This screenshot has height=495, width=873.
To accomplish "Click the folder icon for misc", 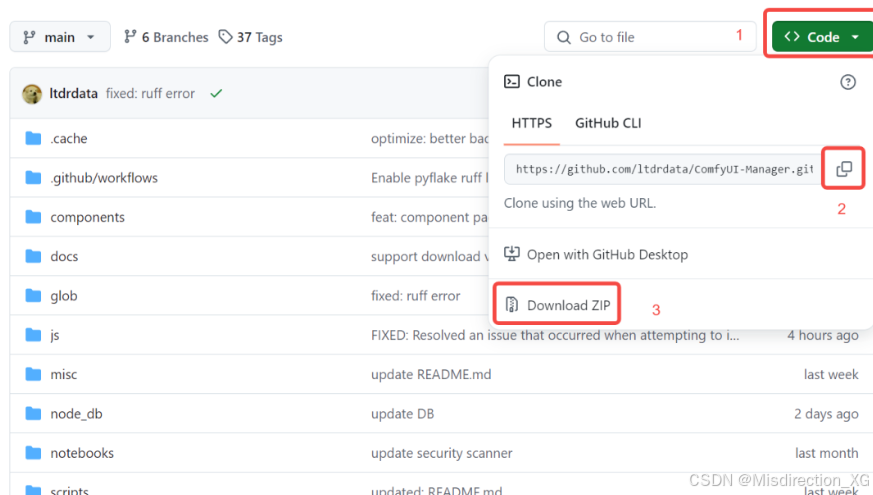I will (x=33, y=374).
